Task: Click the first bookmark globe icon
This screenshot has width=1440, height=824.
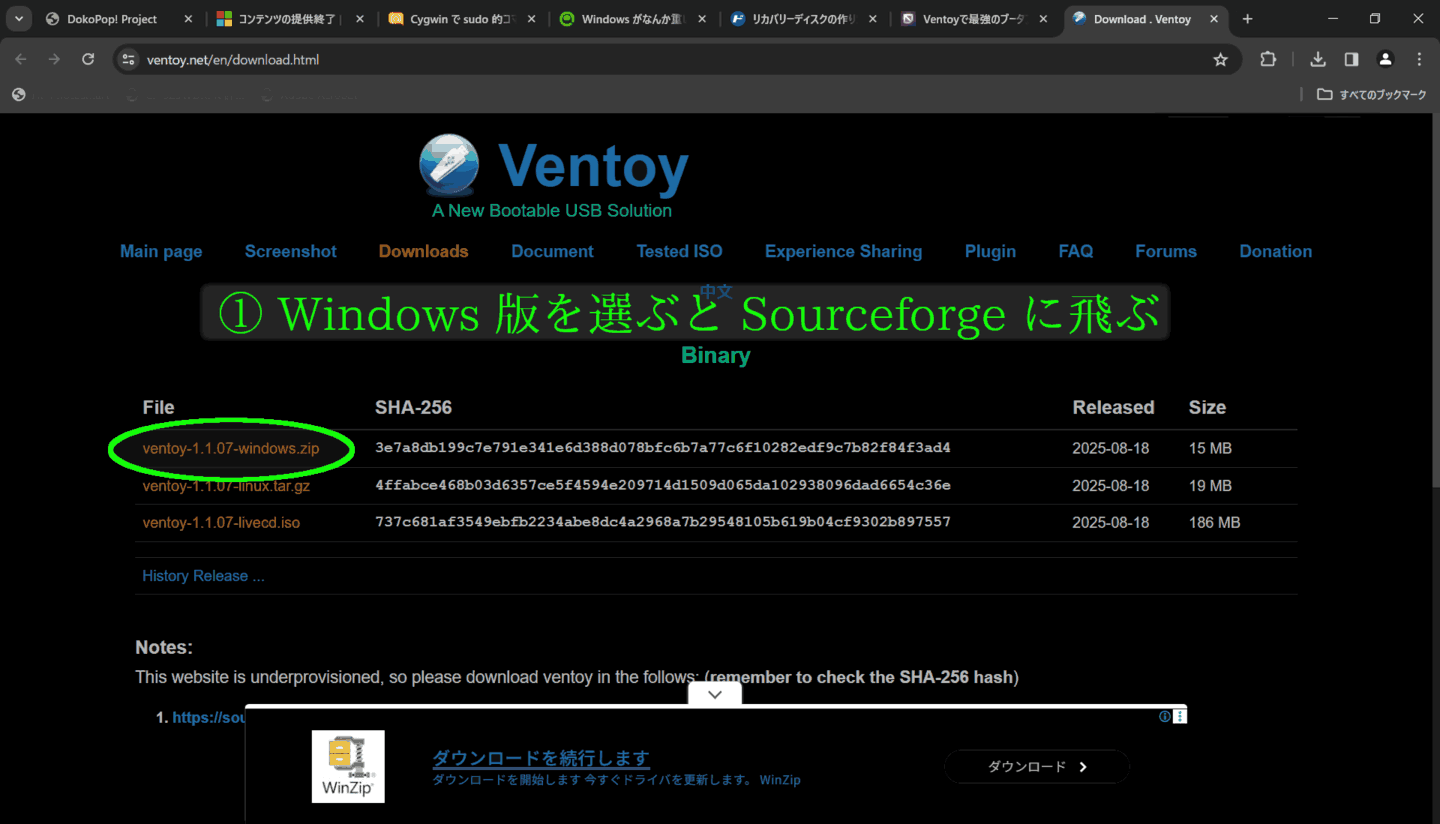Action: tap(18, 94)
